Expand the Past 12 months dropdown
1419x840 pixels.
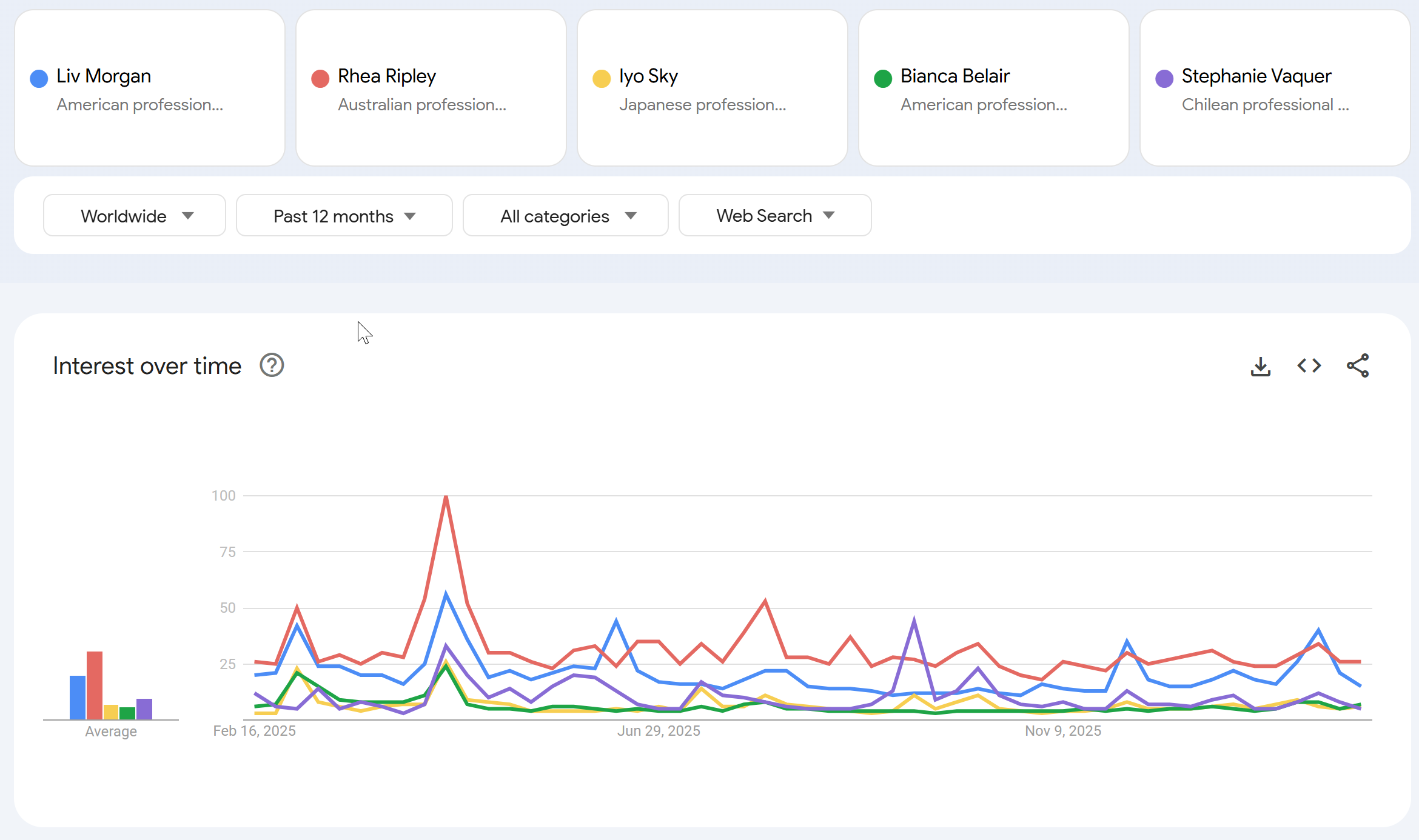pos(344,216)
